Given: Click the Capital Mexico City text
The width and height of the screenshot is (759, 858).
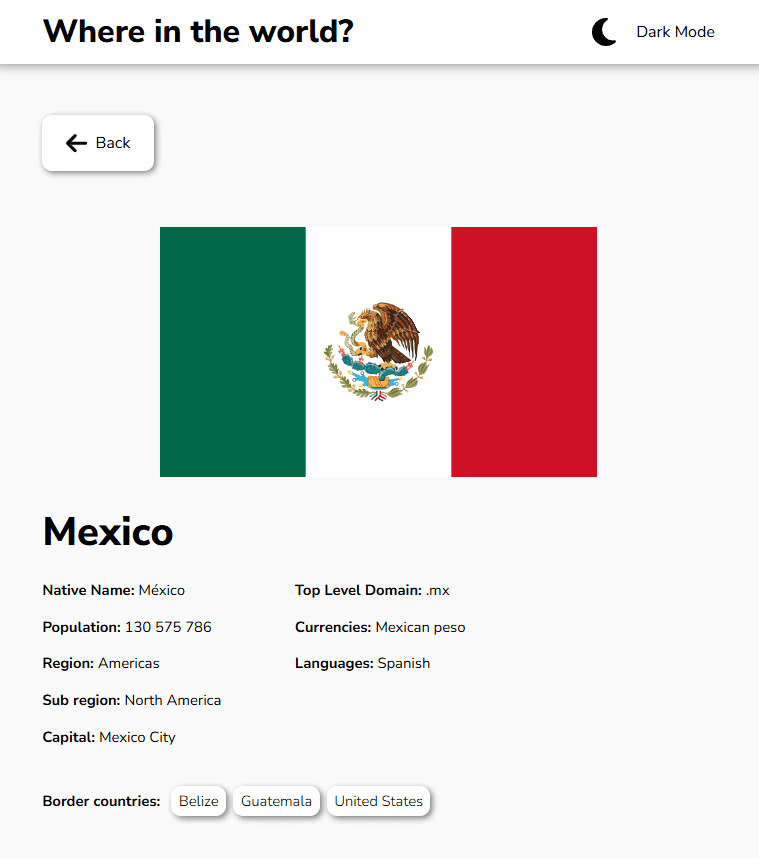Looking at the screenshot, I should [x=137, y=737].
